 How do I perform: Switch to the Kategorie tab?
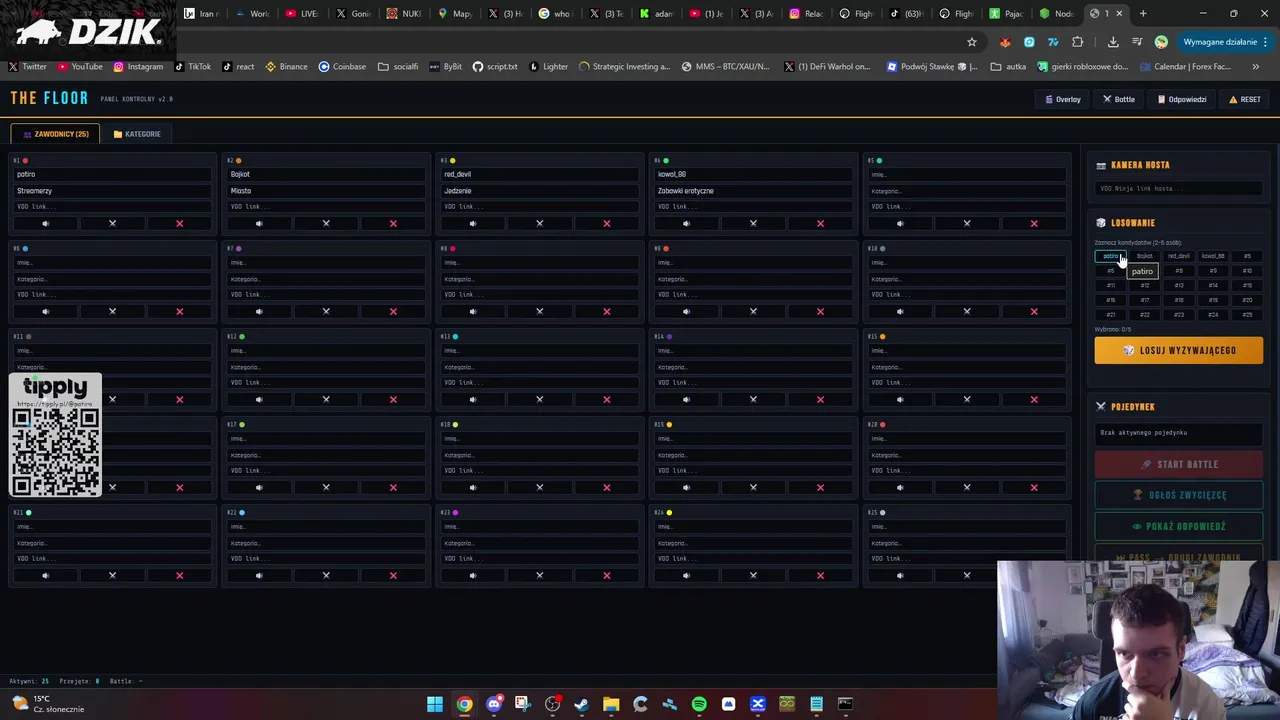point(137,134)
